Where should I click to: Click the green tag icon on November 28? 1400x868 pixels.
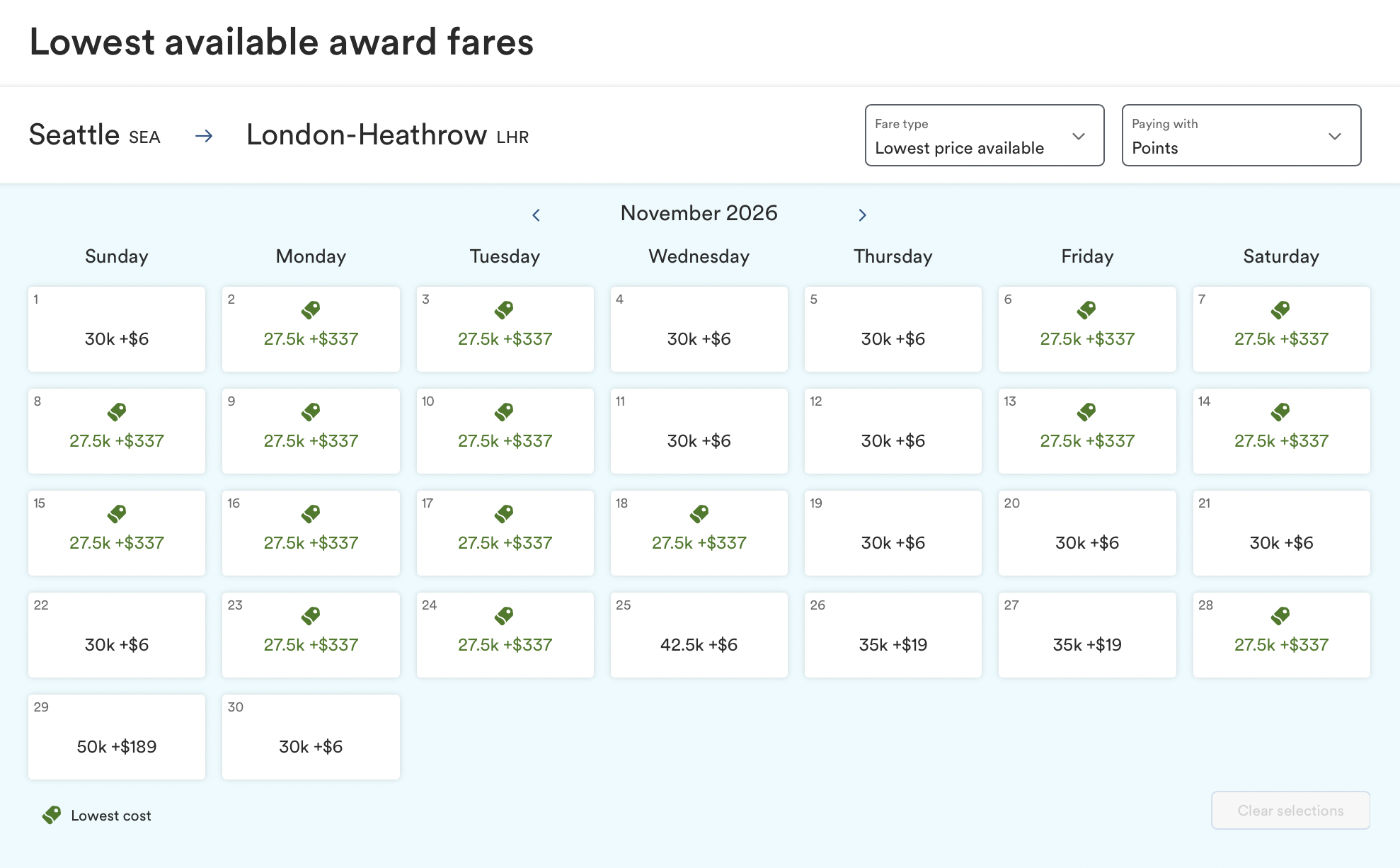(1281, 615)
